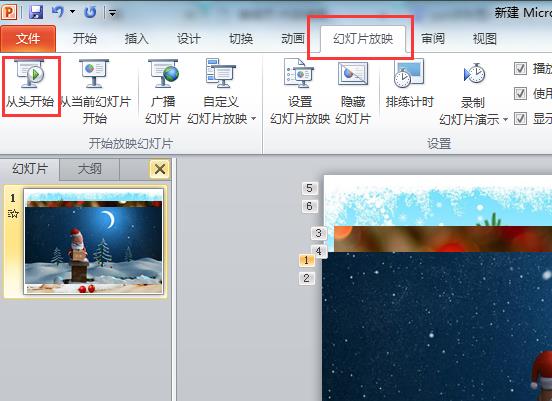Click the redo arrow icon
Image resolution: width=552 pixels, height=401 pixels.
(90, 12)
